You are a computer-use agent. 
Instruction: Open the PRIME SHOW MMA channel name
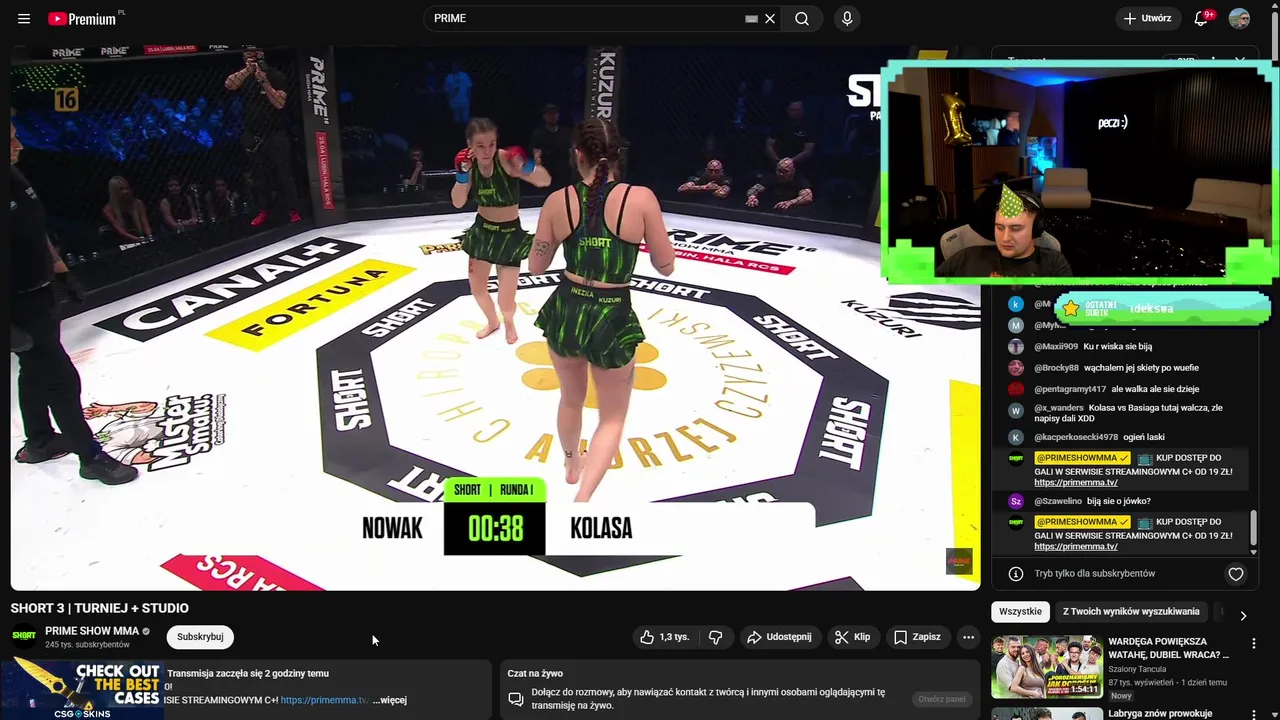pos(92,631)
